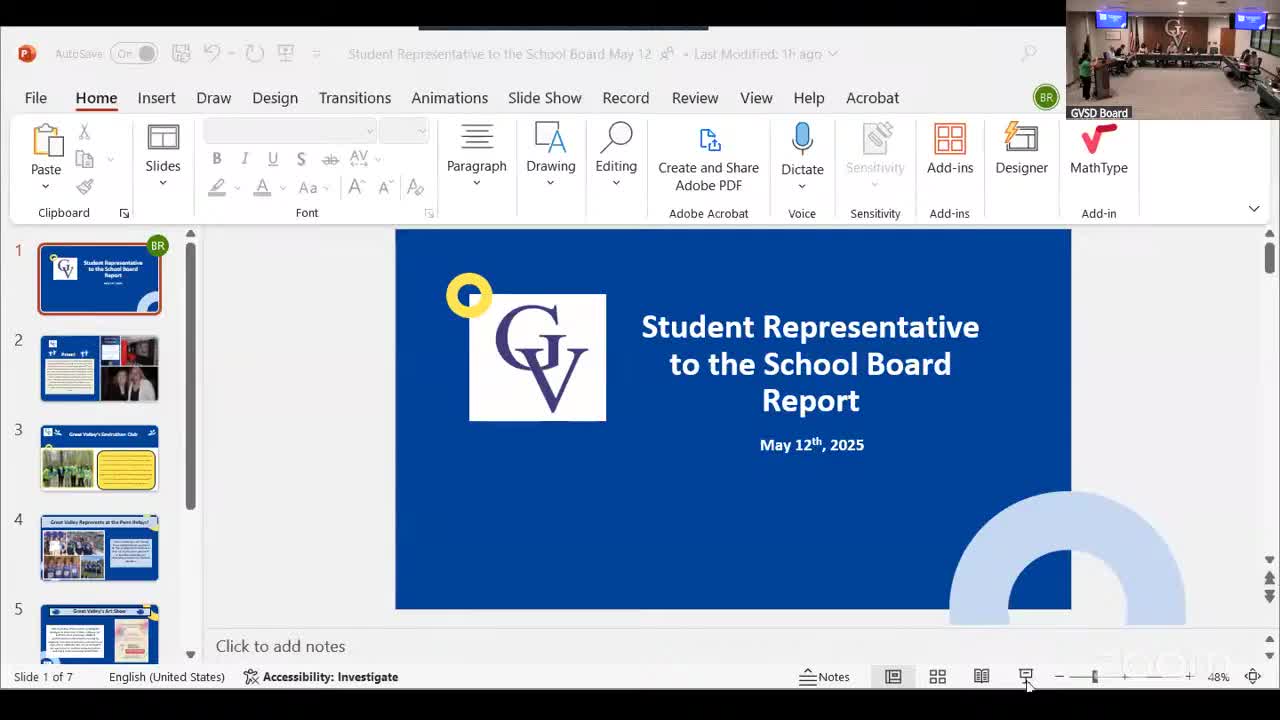Click Accessibility: Investigate in status bar
Viewport: 1280px width, 720px height.
coord(320,677)
